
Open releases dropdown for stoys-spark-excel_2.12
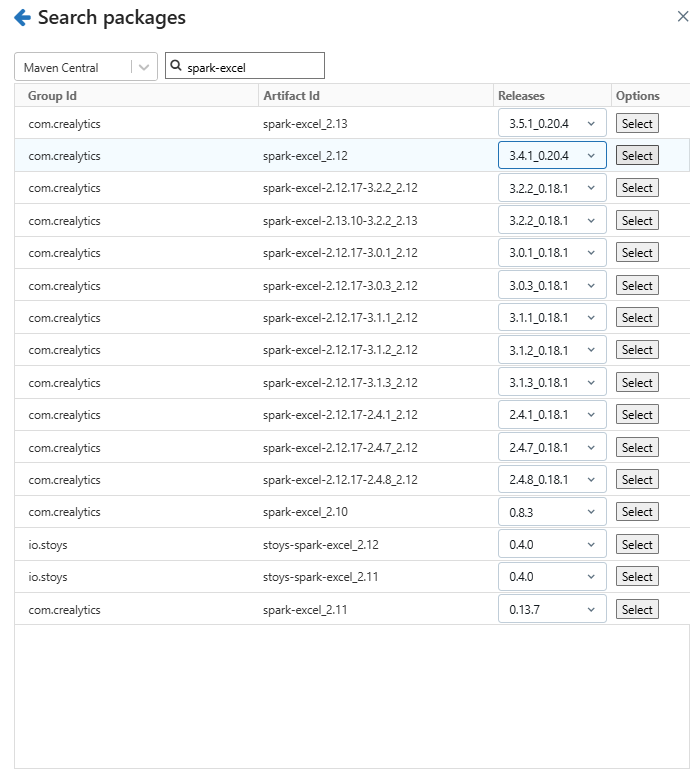552,544
